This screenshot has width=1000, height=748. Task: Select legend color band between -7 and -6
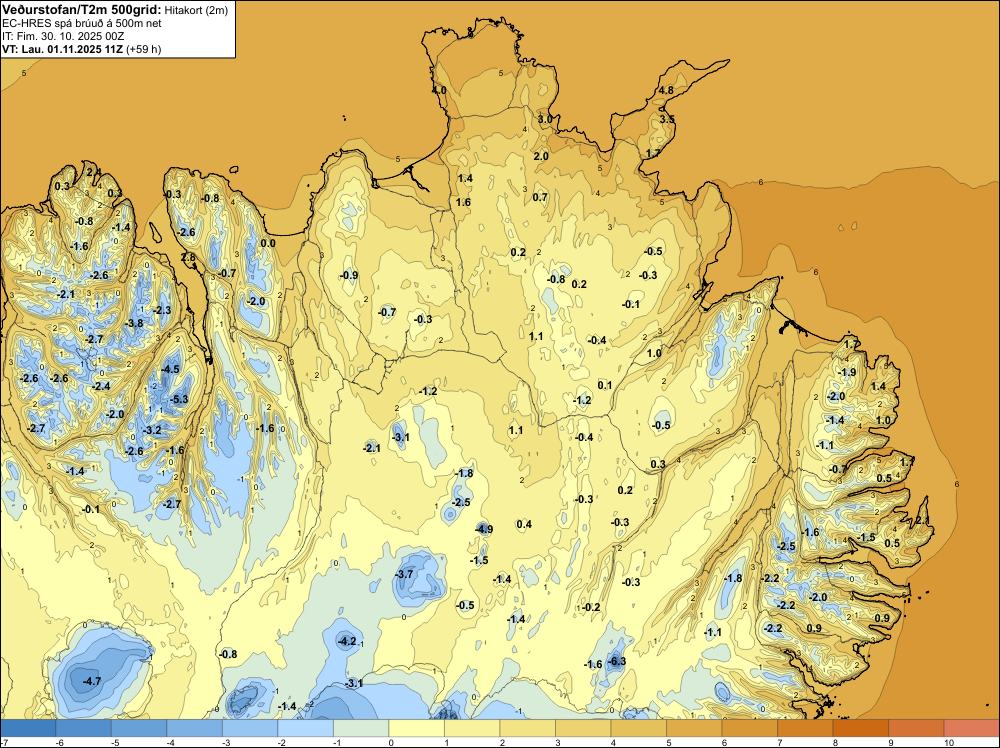coord(28,728)
